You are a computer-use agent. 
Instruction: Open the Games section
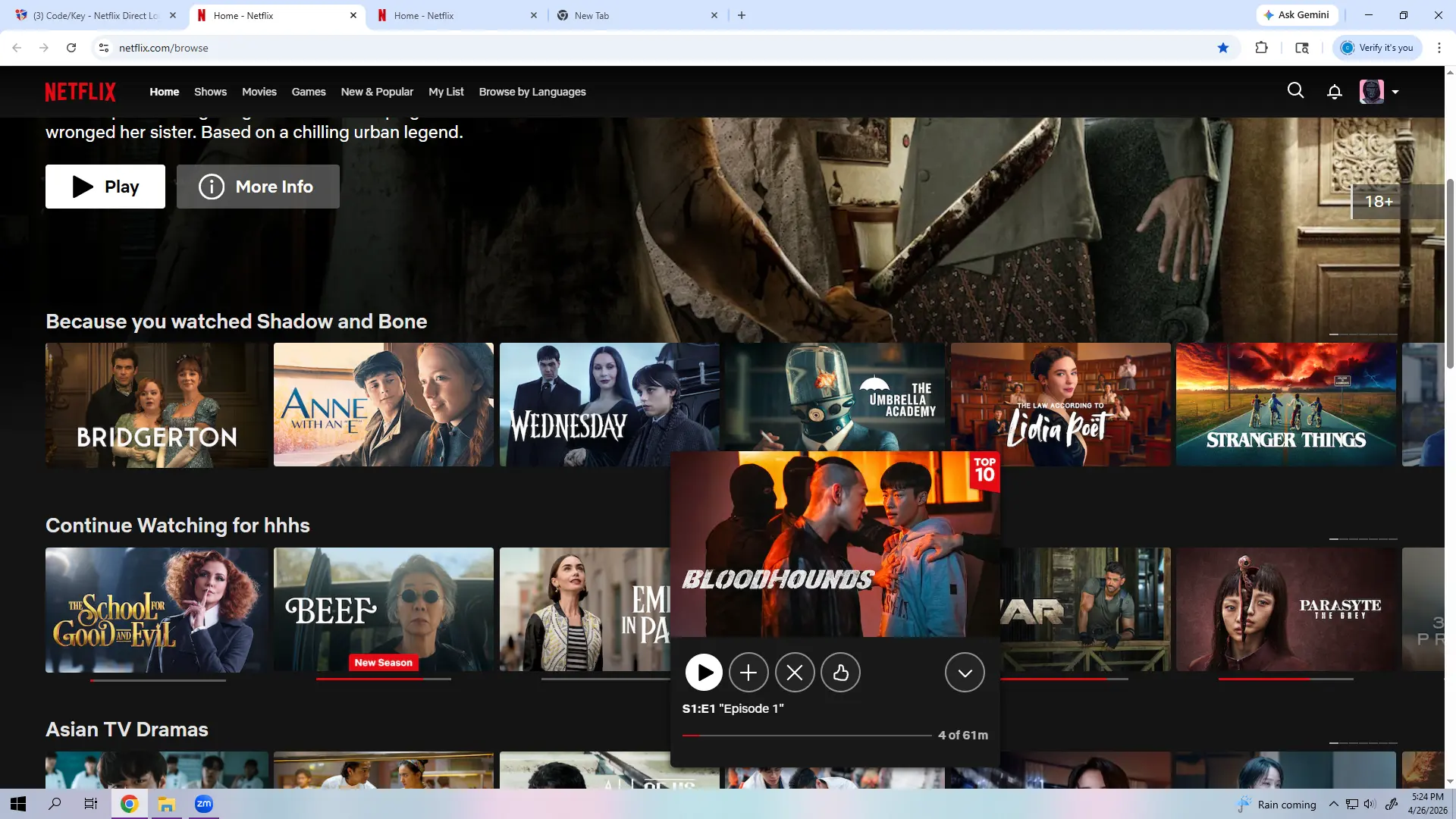coord(309,92)
